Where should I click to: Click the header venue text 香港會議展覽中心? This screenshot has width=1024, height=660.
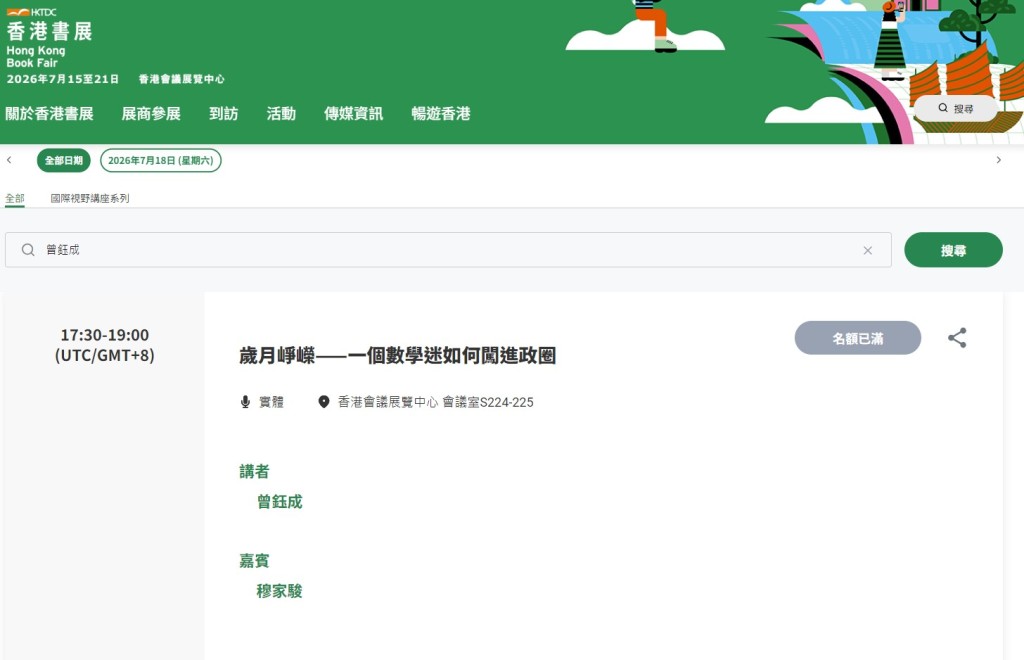[x=182, y=79]
